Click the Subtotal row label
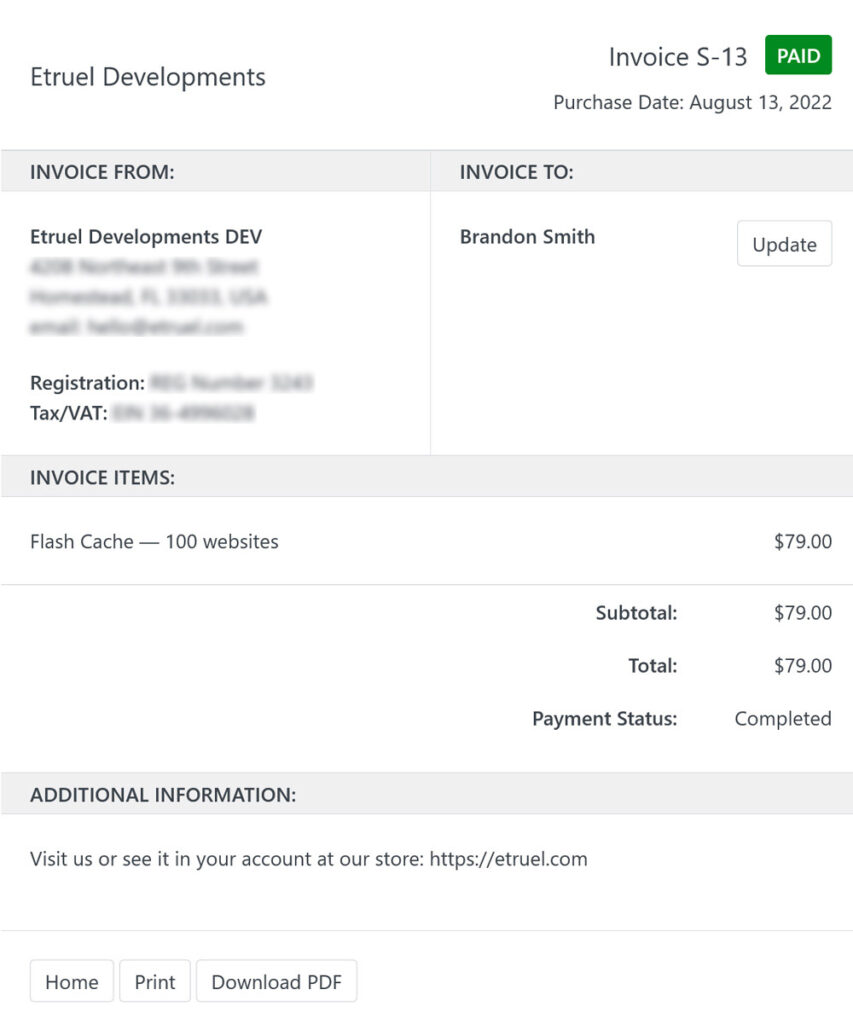The image size is (853, 1024). (636, 612)
